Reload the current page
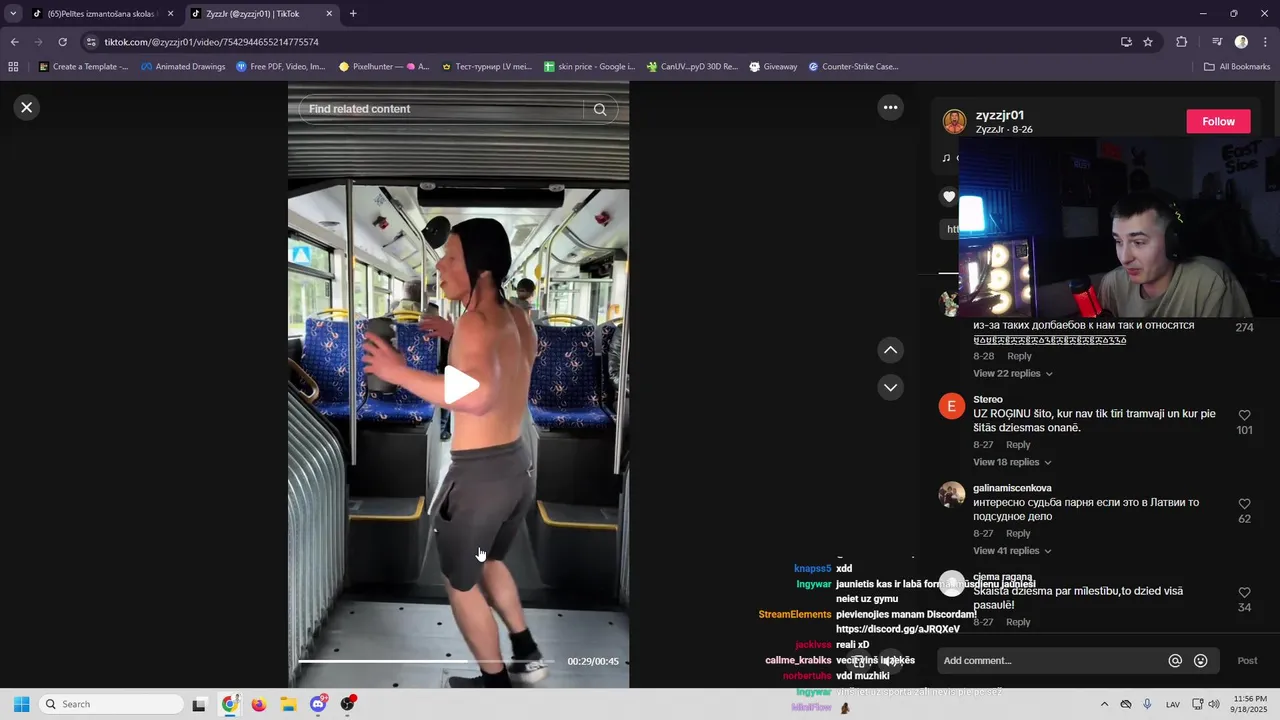 click(62, 42)
